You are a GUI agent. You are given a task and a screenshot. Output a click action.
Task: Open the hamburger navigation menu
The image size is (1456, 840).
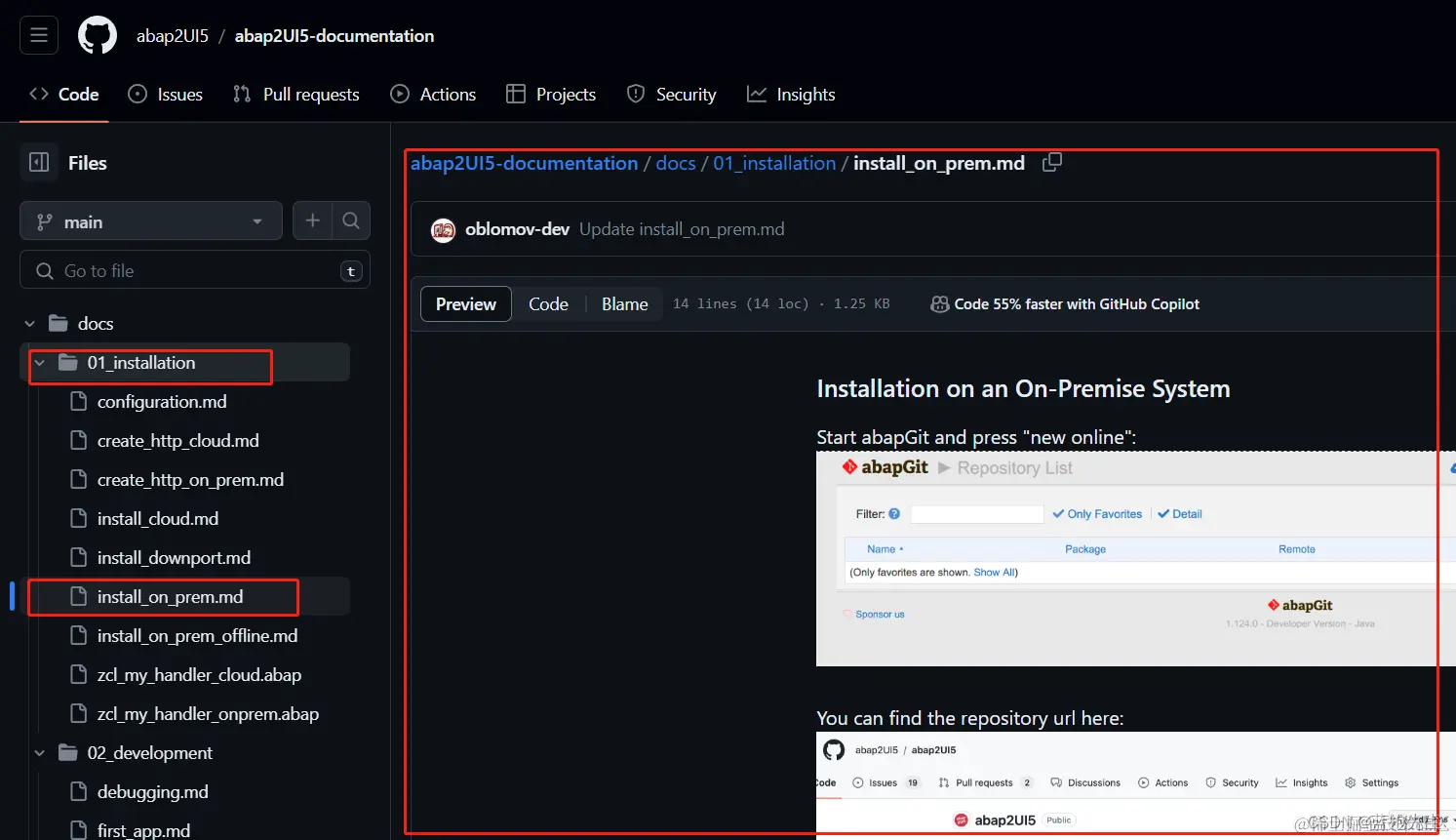coord(39,35)
